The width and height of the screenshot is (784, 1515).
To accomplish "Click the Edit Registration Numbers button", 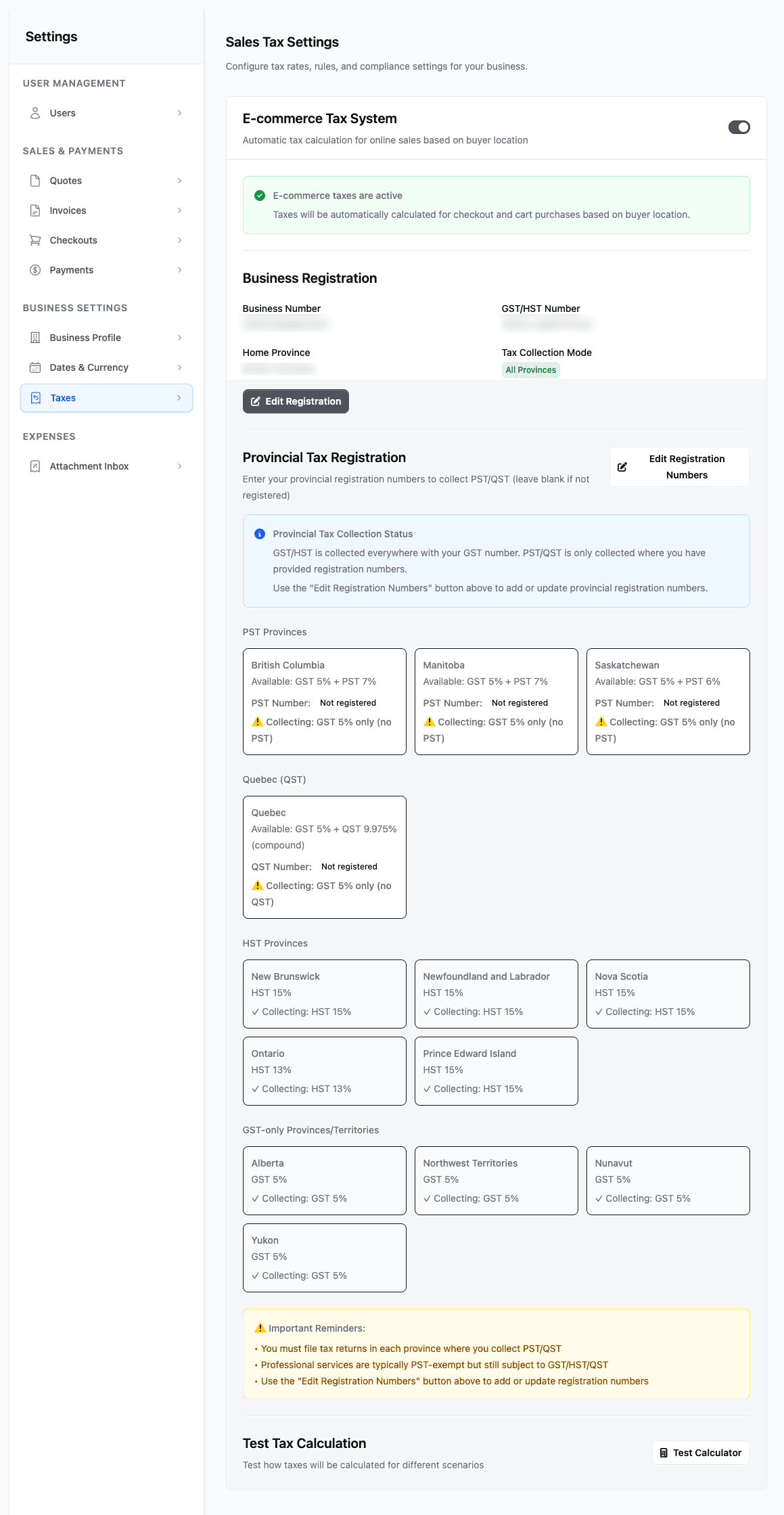I will pyautogui.click(x=679, y=467).
